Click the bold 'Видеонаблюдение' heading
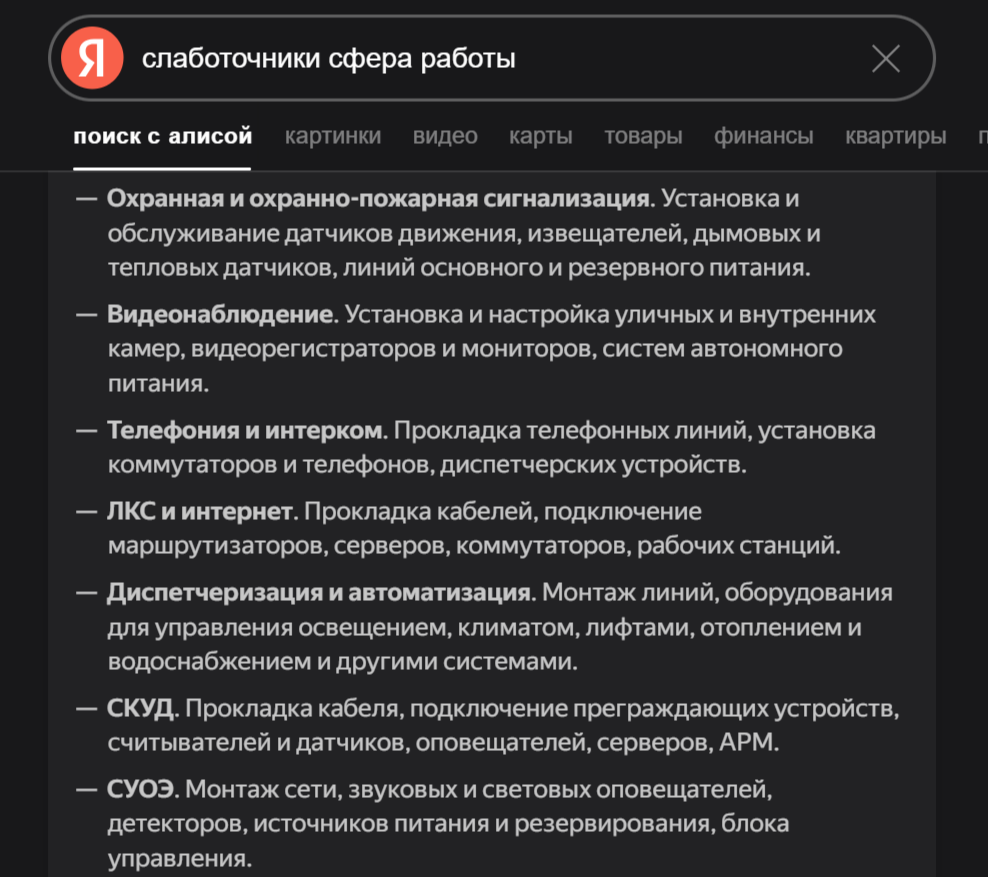988x877 pixels. [222, 314]
